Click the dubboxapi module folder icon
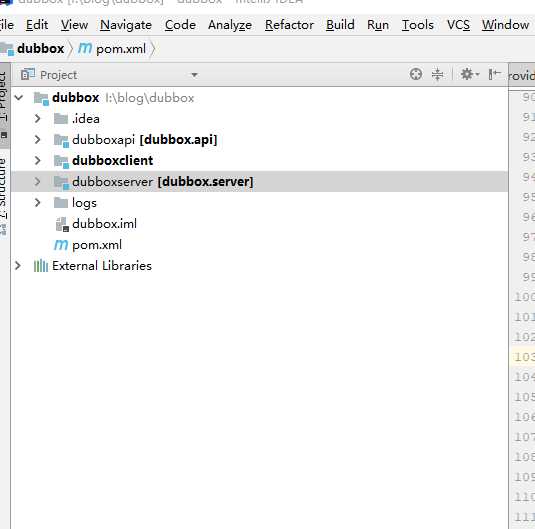 pyautogui.click(x=61, y=140)
